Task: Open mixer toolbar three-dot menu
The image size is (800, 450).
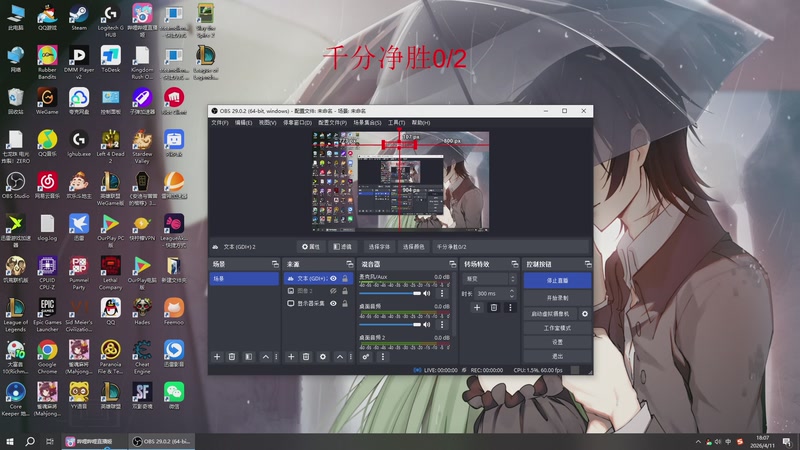Action: pos(383,357)
